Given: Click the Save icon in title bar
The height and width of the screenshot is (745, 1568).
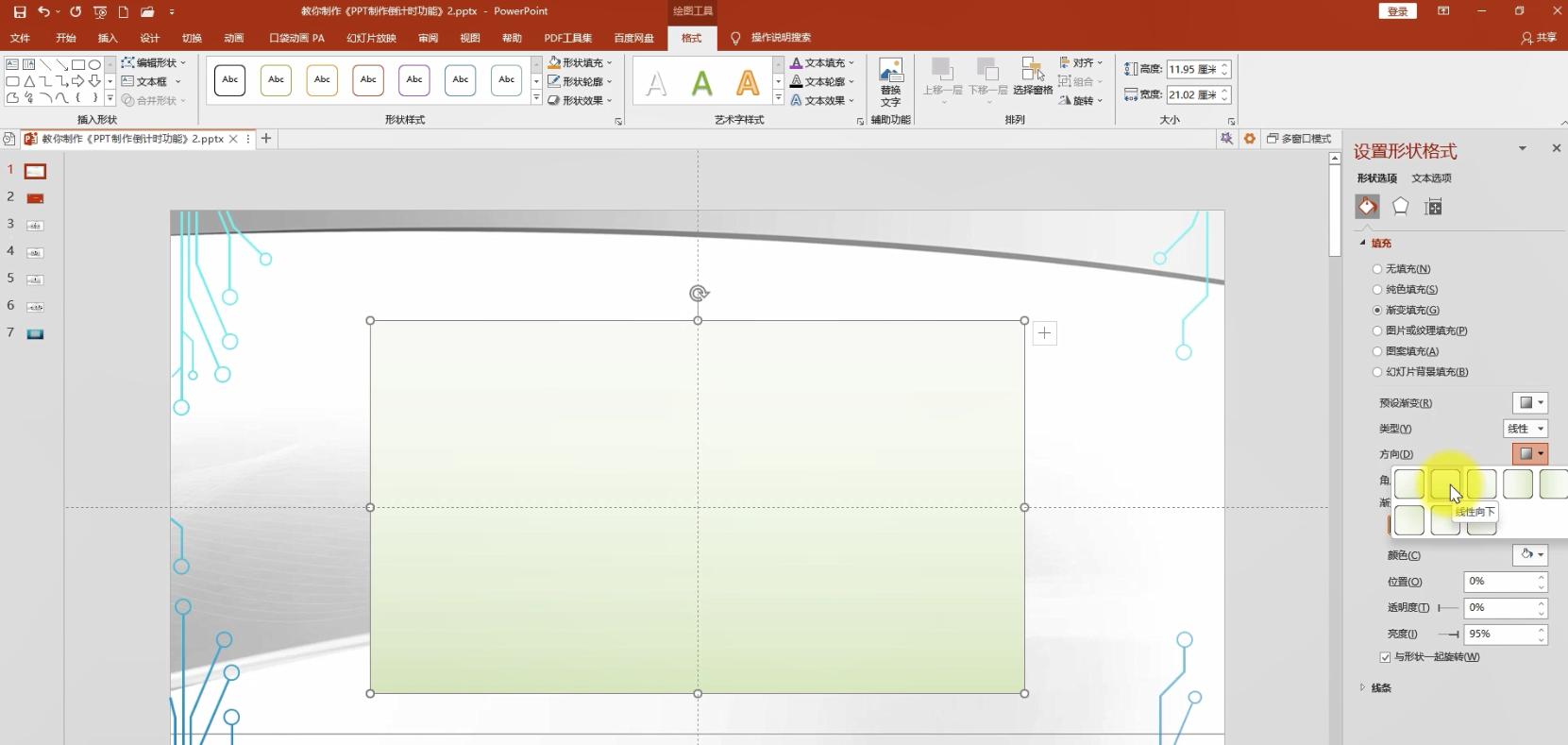Looking at the screenshot, I should pyautogui.click(x=19, y=11).
